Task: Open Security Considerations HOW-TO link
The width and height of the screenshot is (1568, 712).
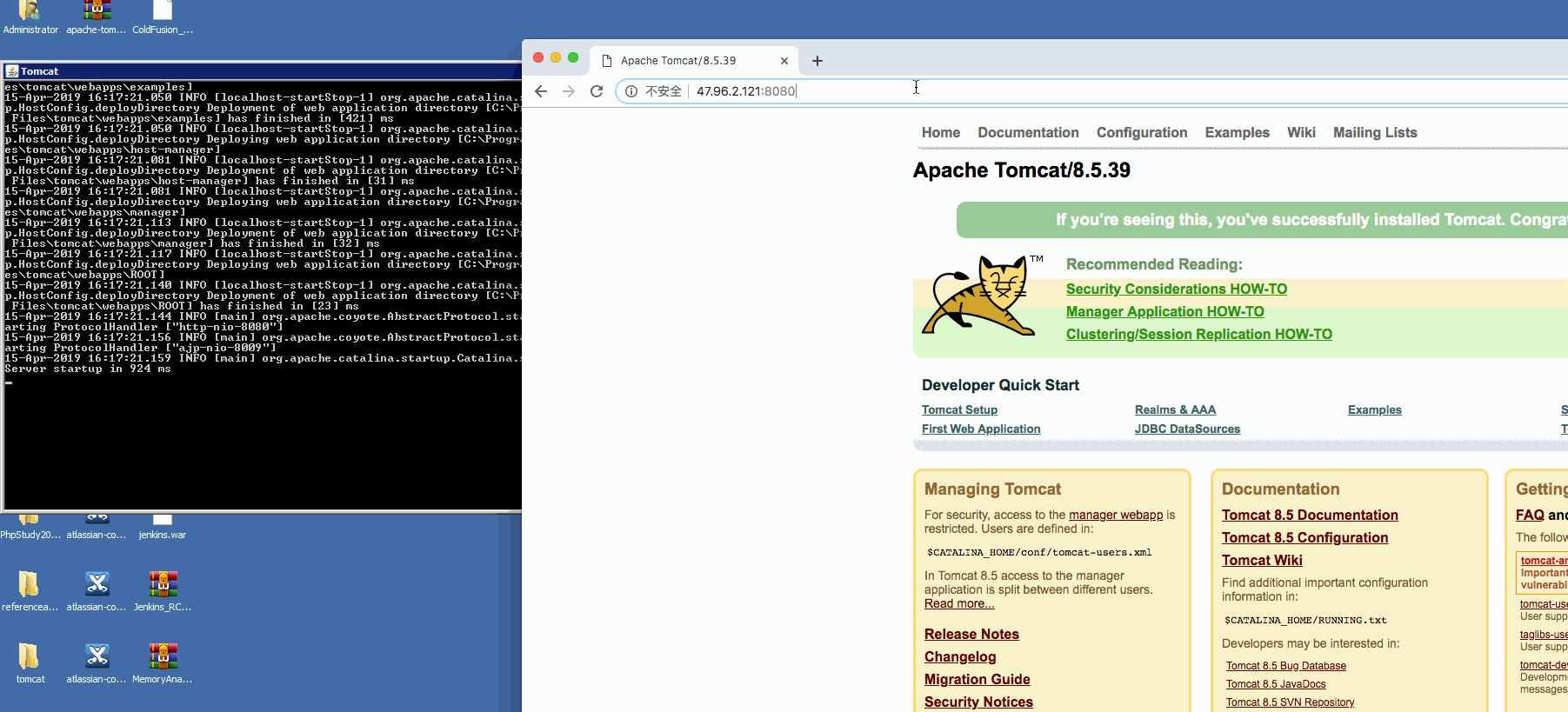Action: 1177,289
